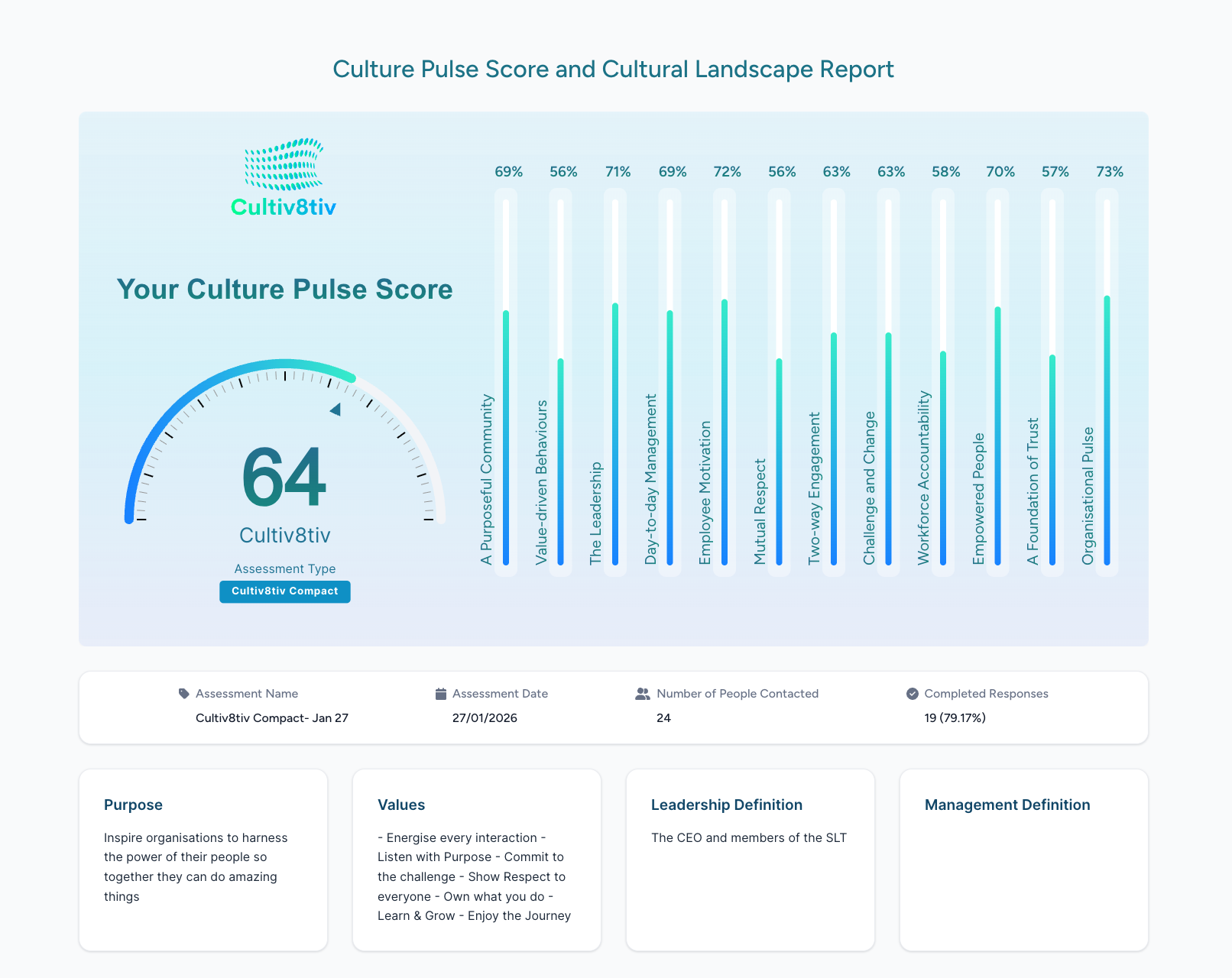Select the Your Culture Pulse Score heading
The image size is (1232, 978).
pyautogui.click(x=284, y=290)
